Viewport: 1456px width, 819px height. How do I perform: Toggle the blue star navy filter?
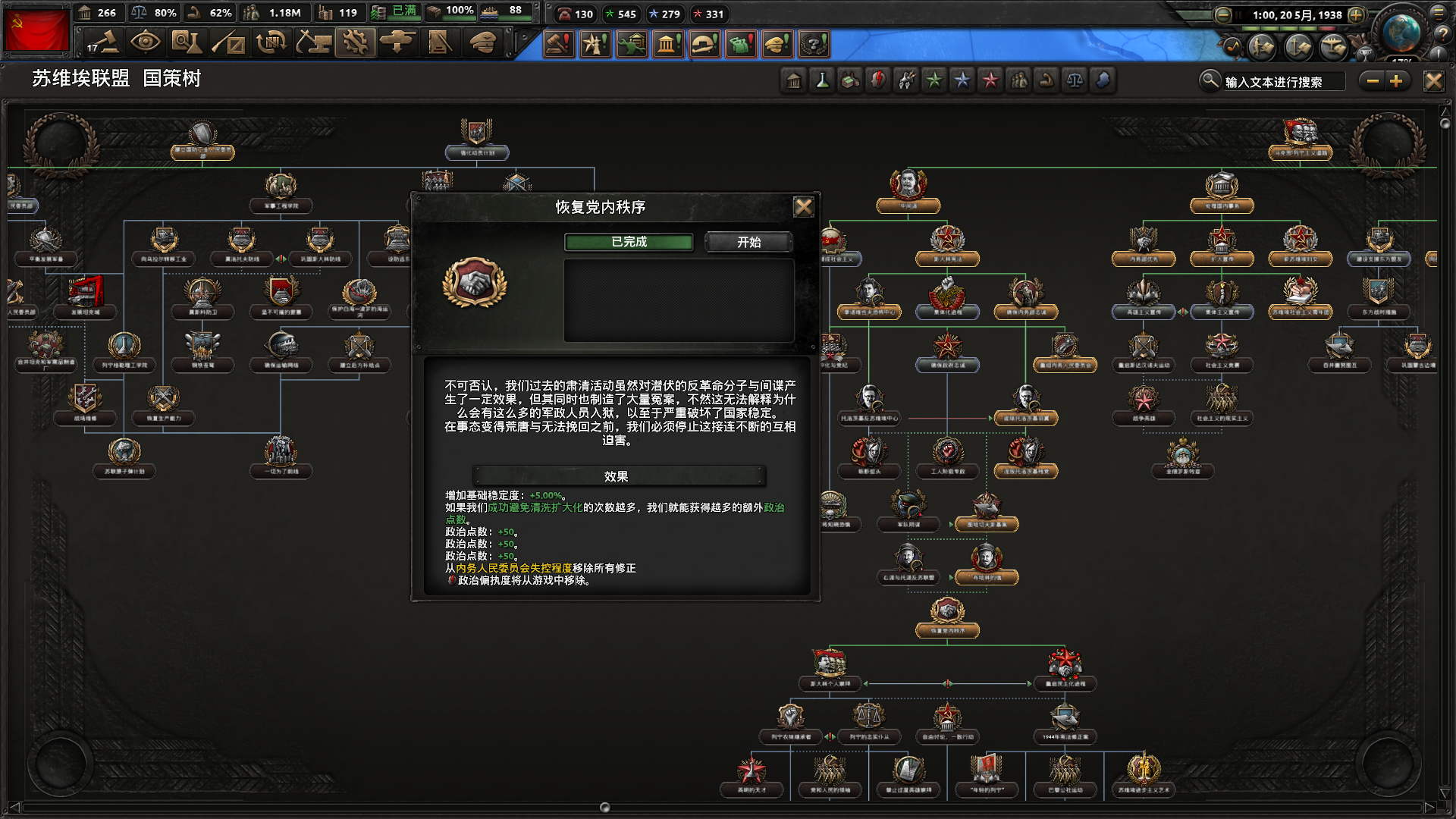[x=962, y=80]
